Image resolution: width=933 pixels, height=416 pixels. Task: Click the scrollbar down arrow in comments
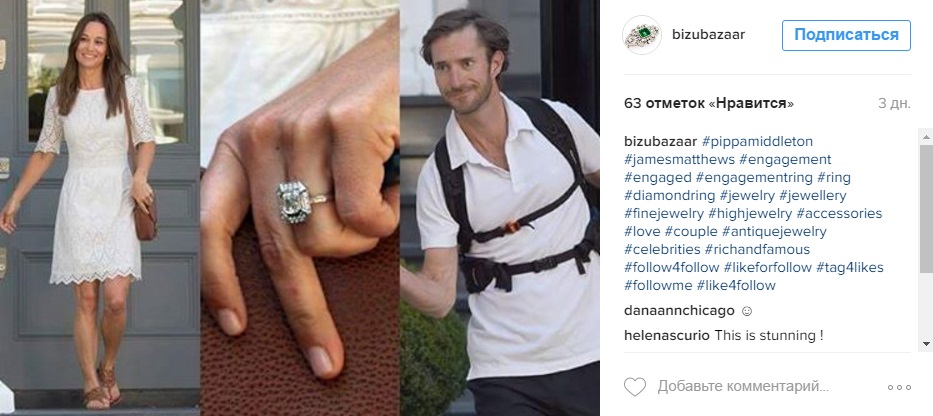pyautogui.click(x=926, y=344)
